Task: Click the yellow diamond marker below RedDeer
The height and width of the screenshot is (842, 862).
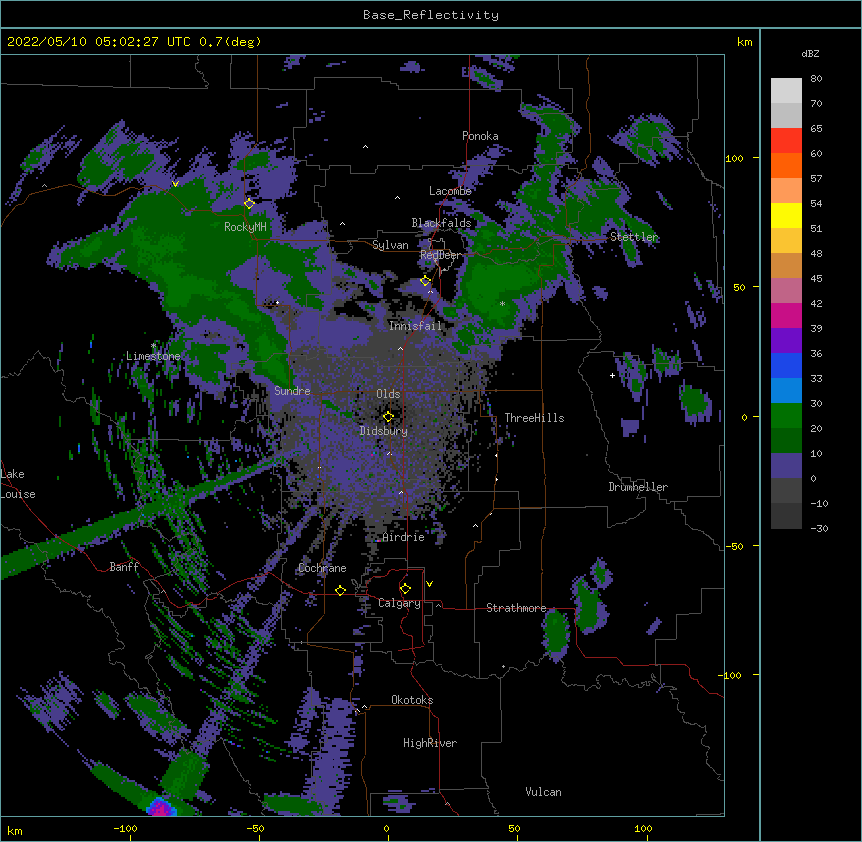Action: click(425, 281)
